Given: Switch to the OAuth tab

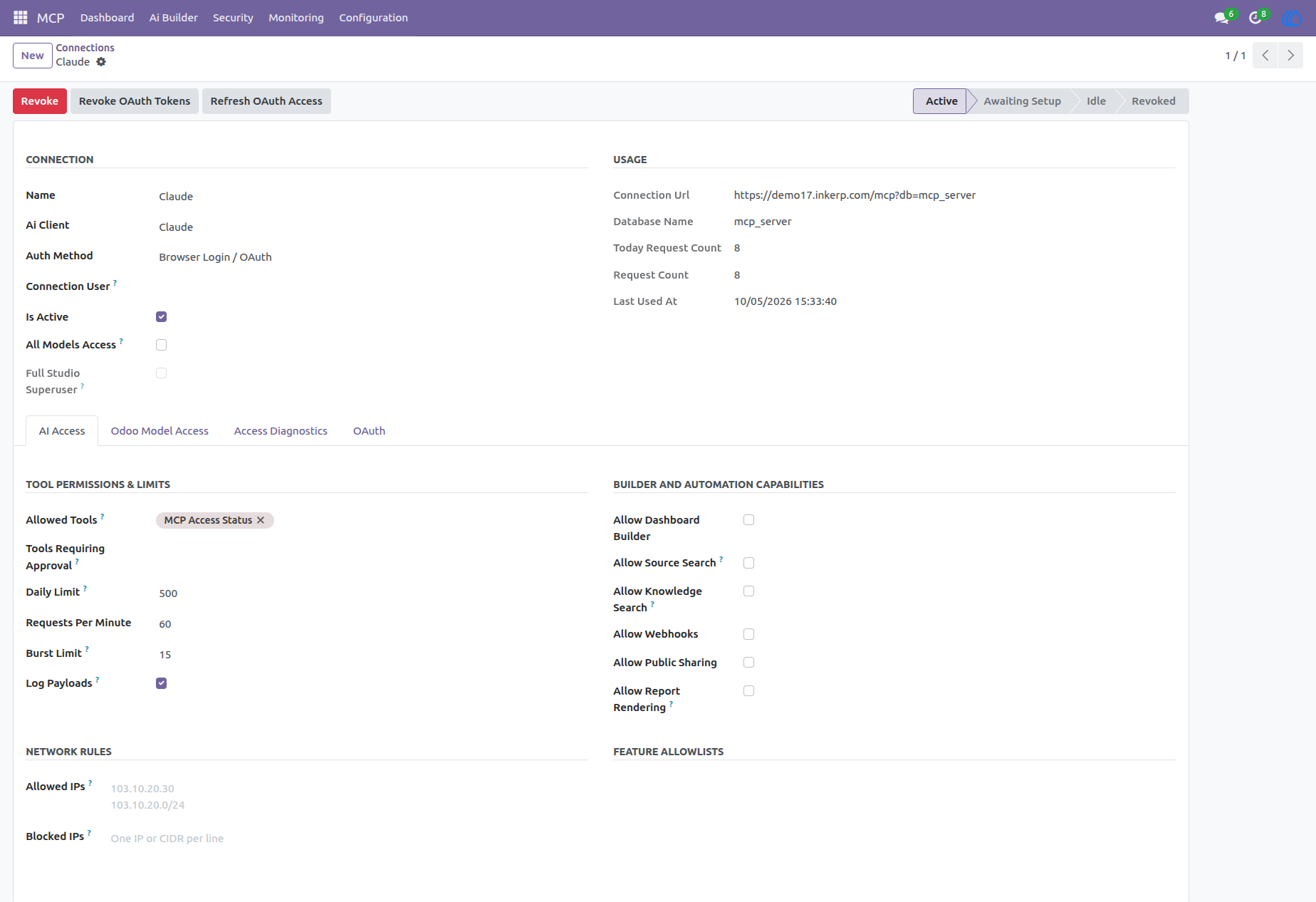Looking at the screenshot, I should [x=369, y=431].
